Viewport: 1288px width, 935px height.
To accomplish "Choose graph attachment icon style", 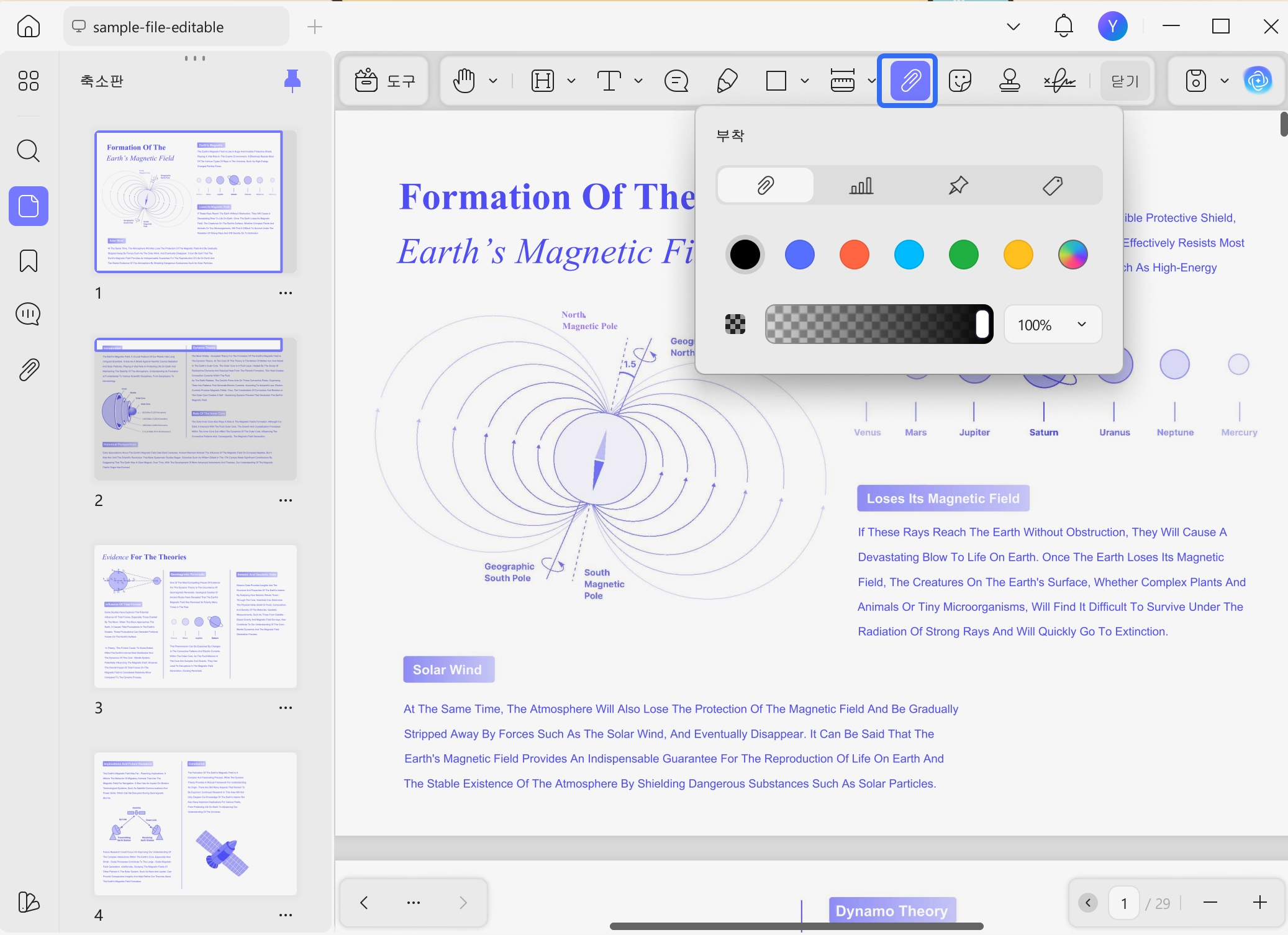I will tap(861, 185).
